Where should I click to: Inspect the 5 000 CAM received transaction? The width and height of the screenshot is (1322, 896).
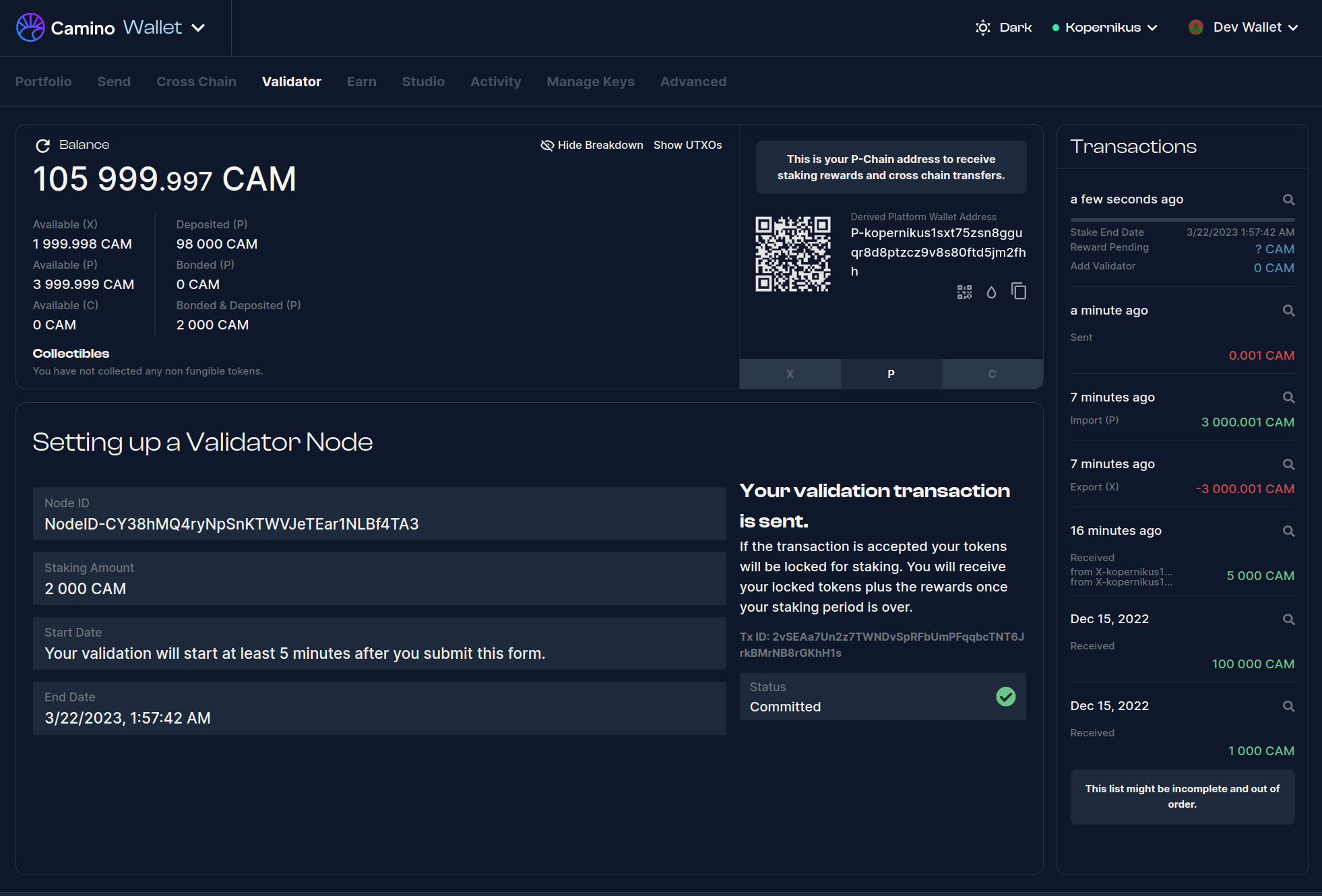1288,531
